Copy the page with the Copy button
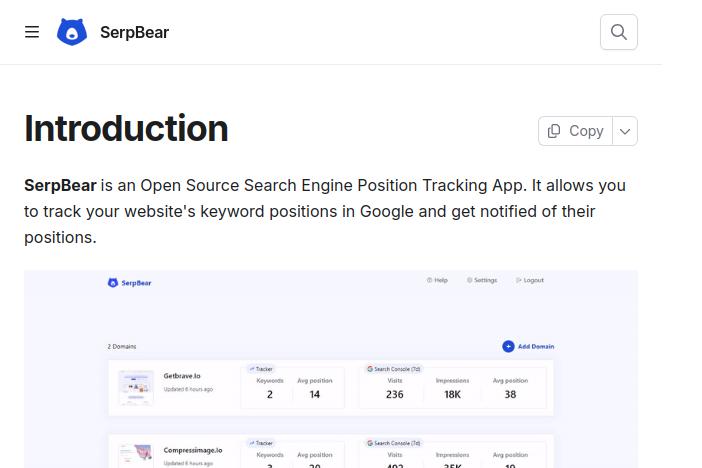 click(576, 131)
